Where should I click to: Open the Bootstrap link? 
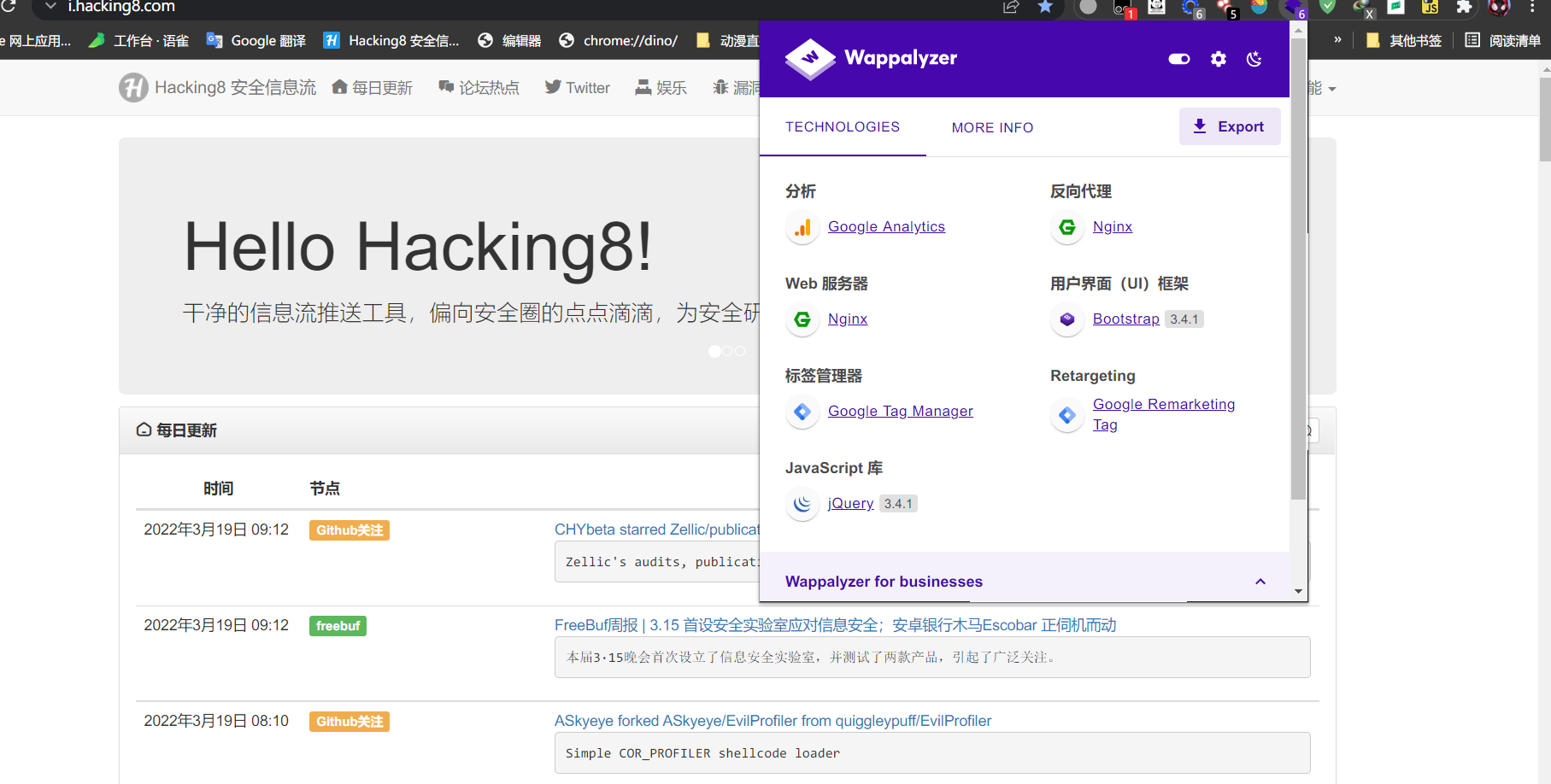(1125, 319)
